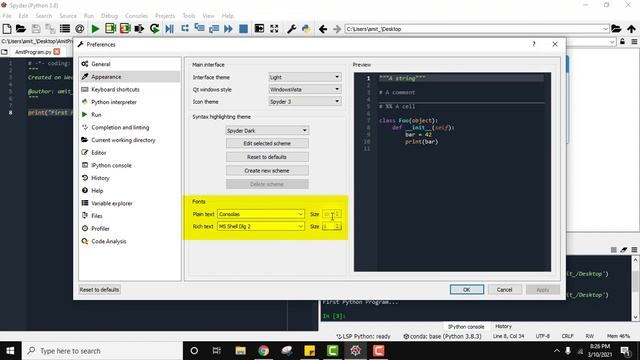Image resolution: width=640 pixels, height=360 pixels.
Task: Open the File menu
Action: [x=7, y=16]
